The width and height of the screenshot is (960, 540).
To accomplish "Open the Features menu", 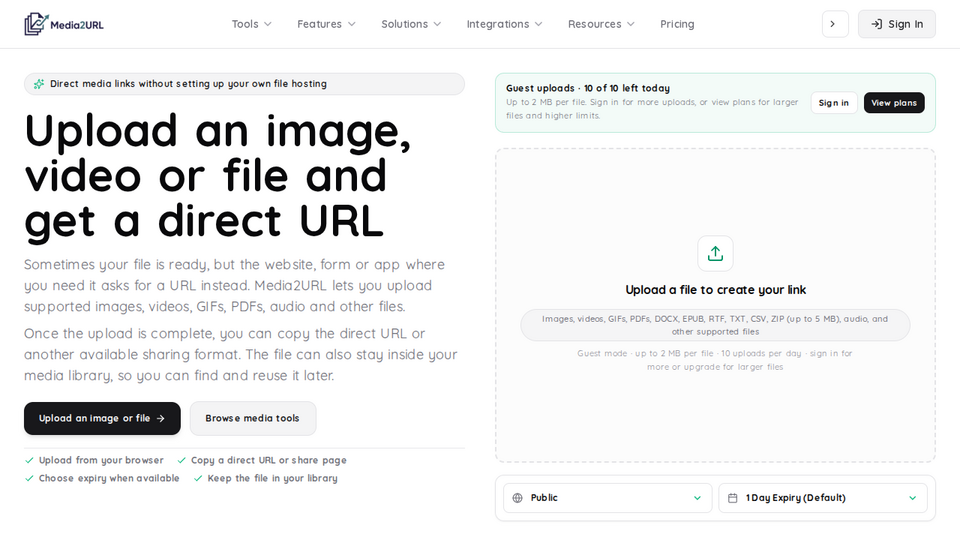I will coord(326,24).
